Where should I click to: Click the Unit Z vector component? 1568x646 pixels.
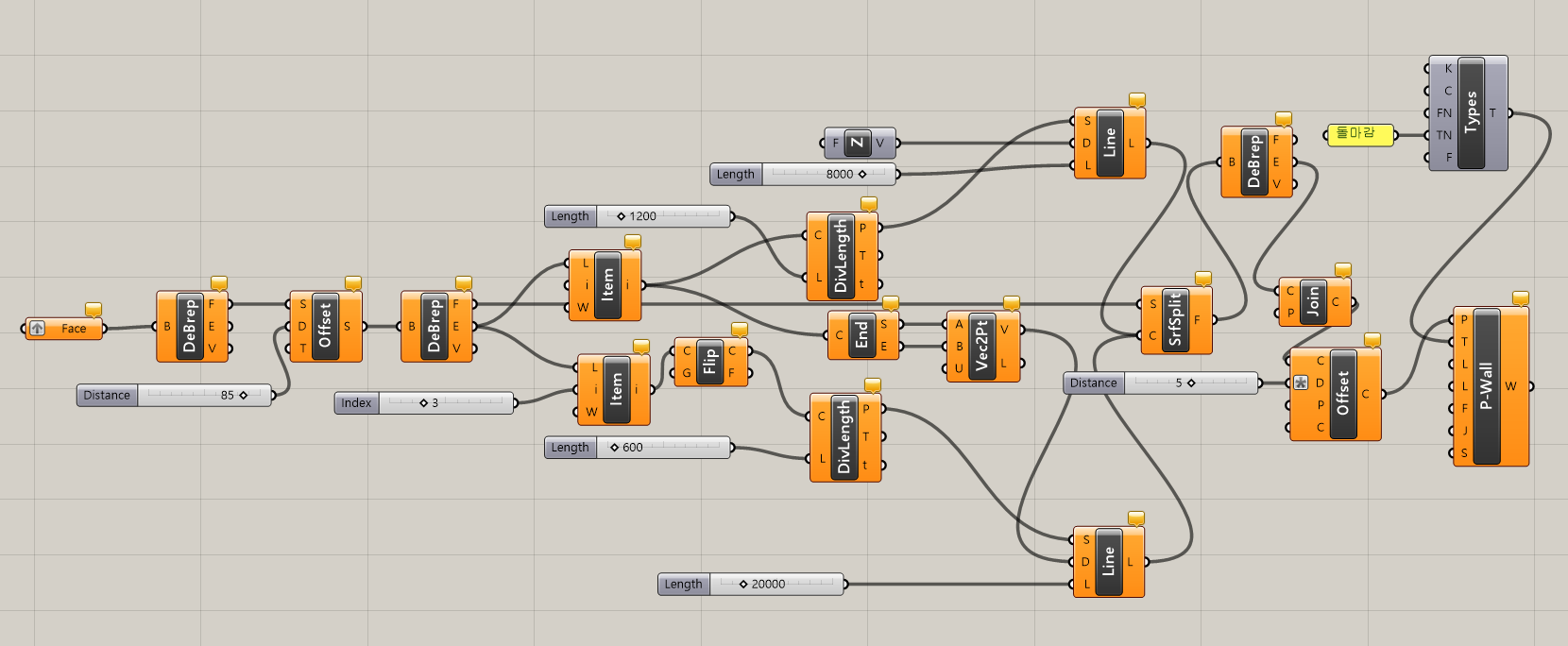[857, 144]
